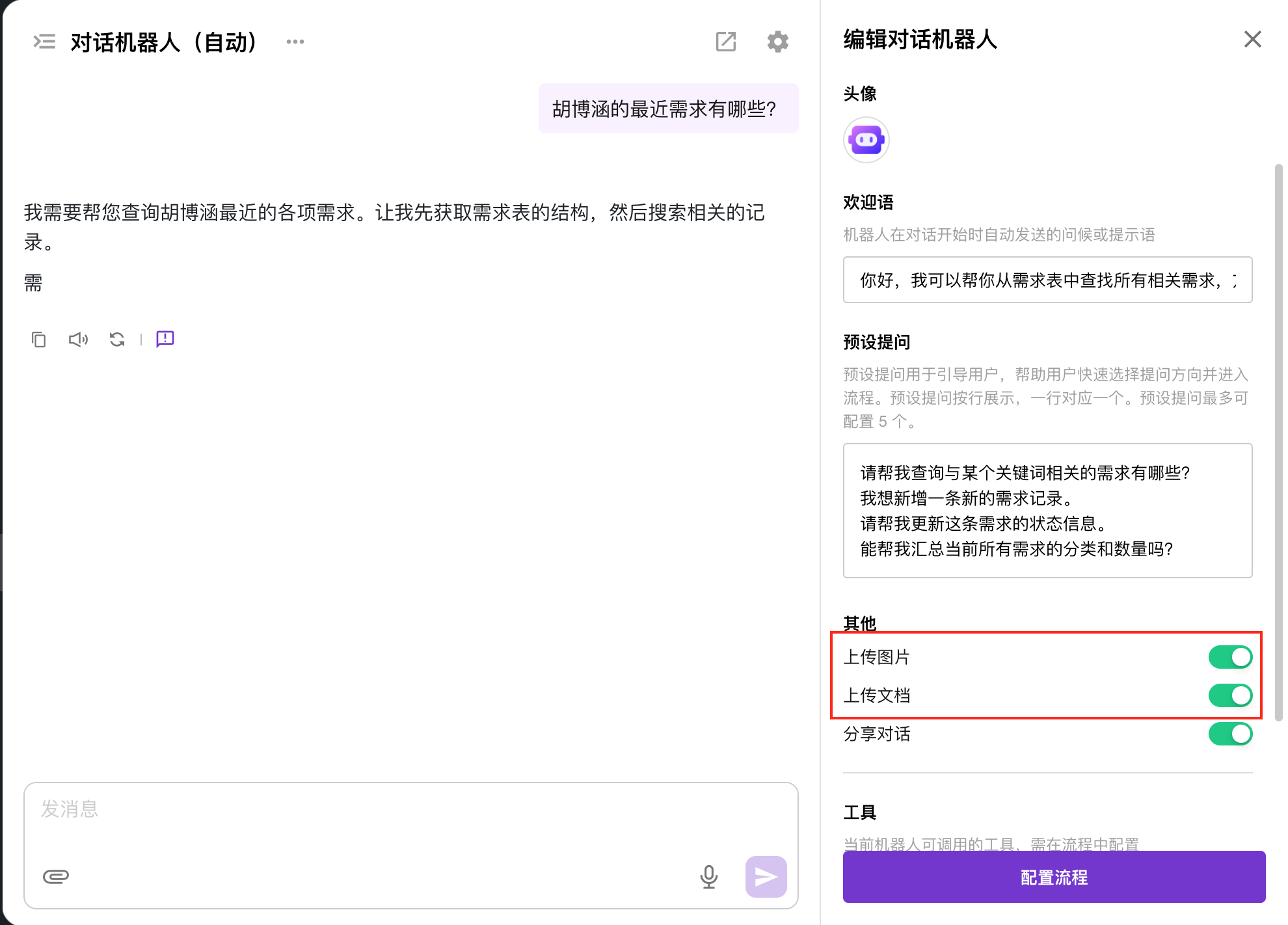The width and height of the screenshot is (1288, 925).
Task: Collapse the sidebar with the list icon
Action: [x=44, y=42]
